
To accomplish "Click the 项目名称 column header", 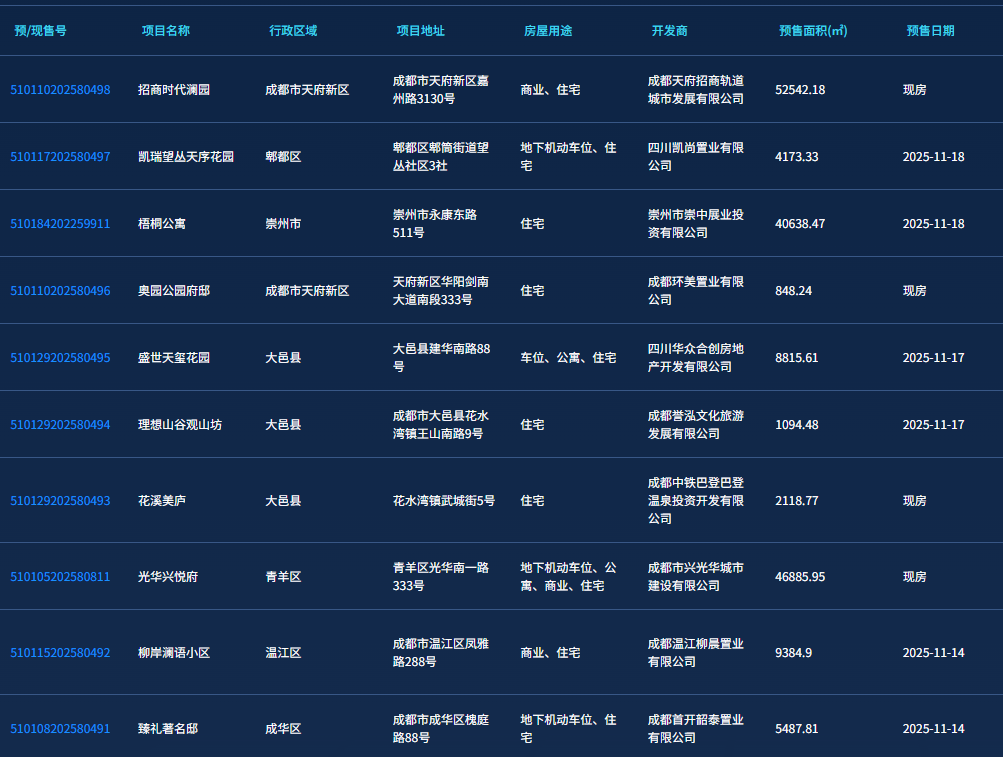I will (x=165, y=31).
